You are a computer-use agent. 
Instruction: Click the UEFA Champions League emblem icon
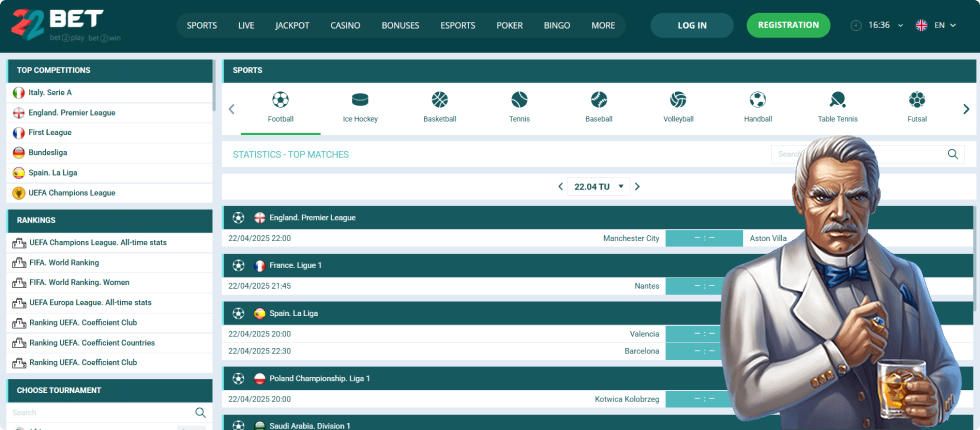[x=19, y=193]
